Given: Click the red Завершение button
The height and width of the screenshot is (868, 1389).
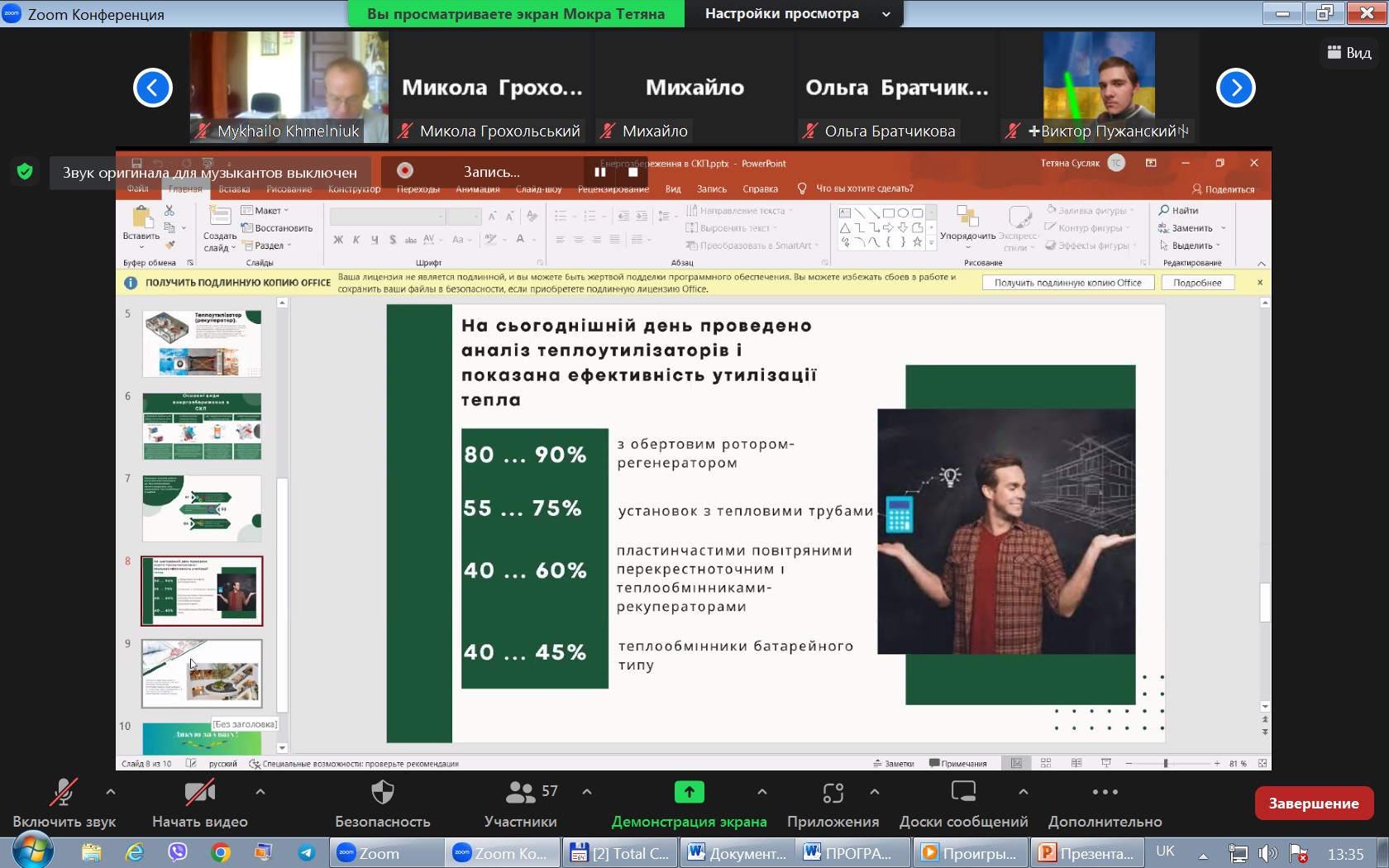Looking at the screenshot, I should (x=1314, y=803).
